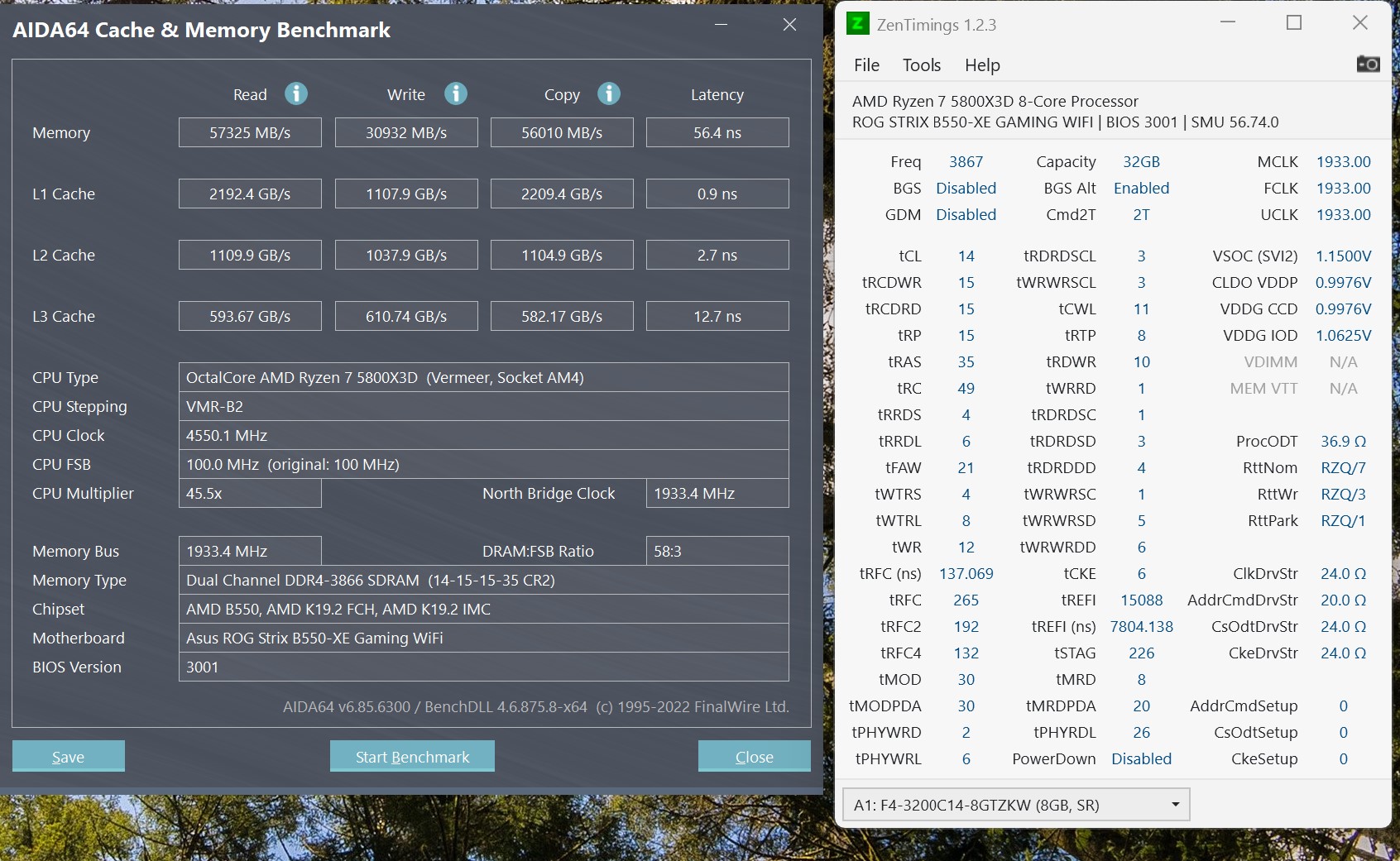The height and width of the screenshot is (861, 1400).
Task: Click the CPU Multiplier 45.5x field
Action: (x=250, y=493)
